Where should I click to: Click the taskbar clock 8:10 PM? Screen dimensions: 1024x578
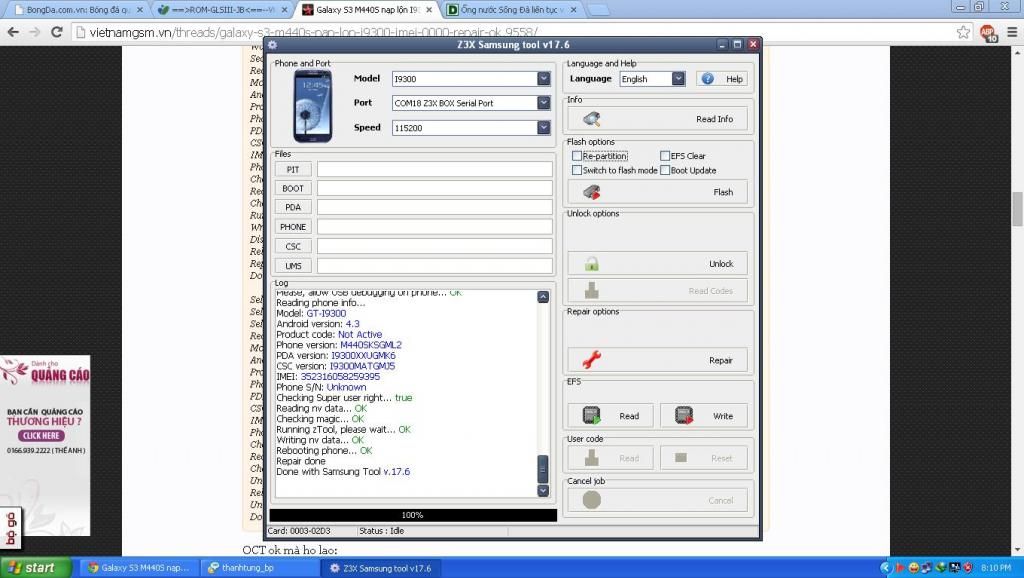point(997,568)
